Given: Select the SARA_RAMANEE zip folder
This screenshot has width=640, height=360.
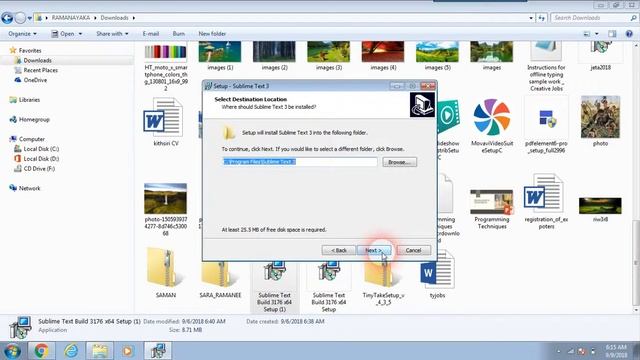Looking at the screenshot, I should click(x=220, y=278).
